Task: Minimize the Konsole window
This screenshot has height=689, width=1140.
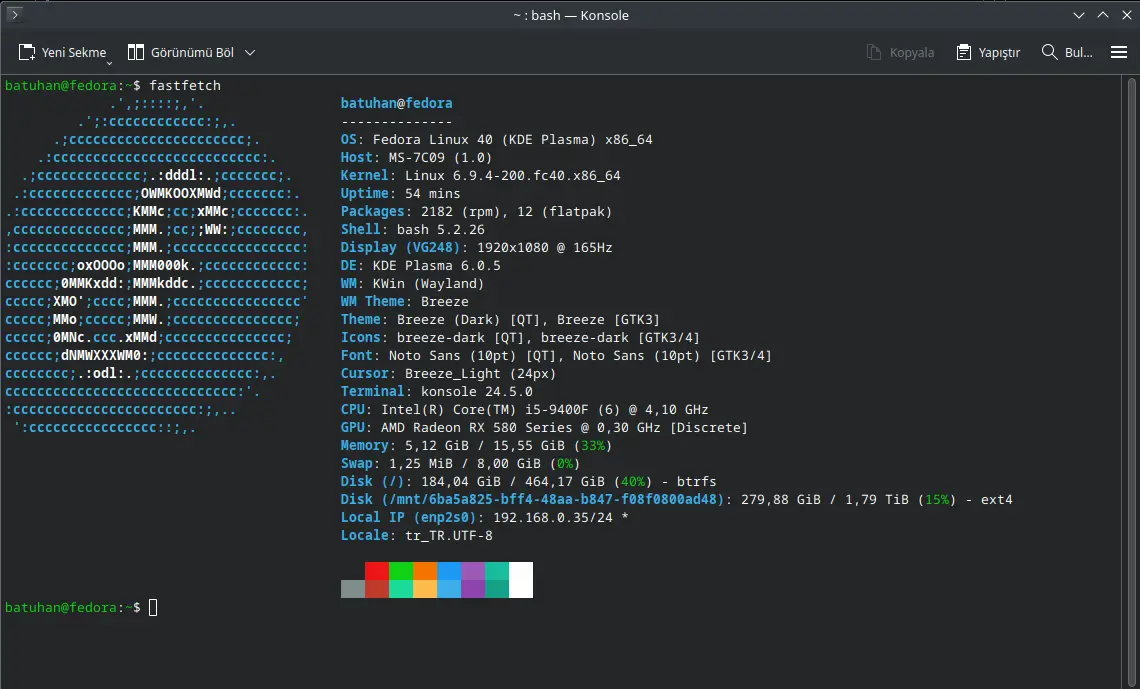Action: [1079, 15]
